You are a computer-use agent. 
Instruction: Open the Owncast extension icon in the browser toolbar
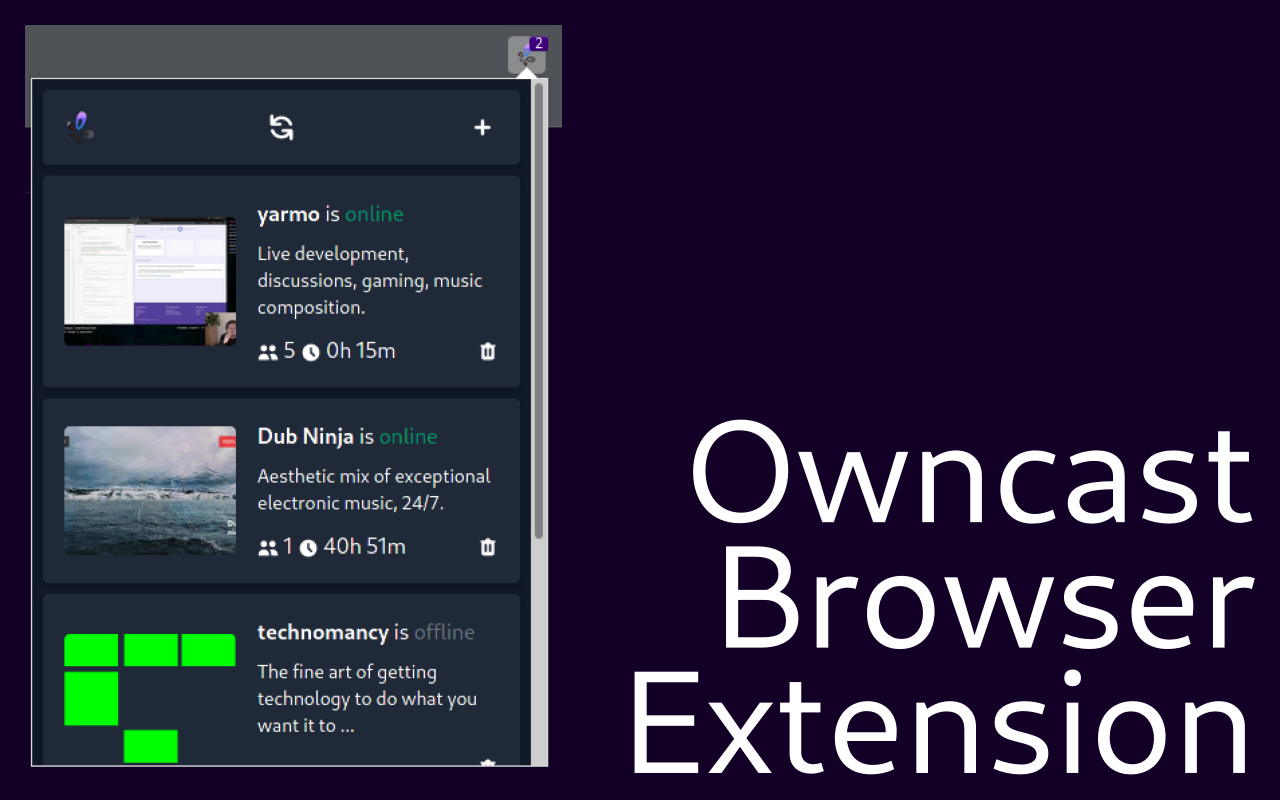click(527, 57)
